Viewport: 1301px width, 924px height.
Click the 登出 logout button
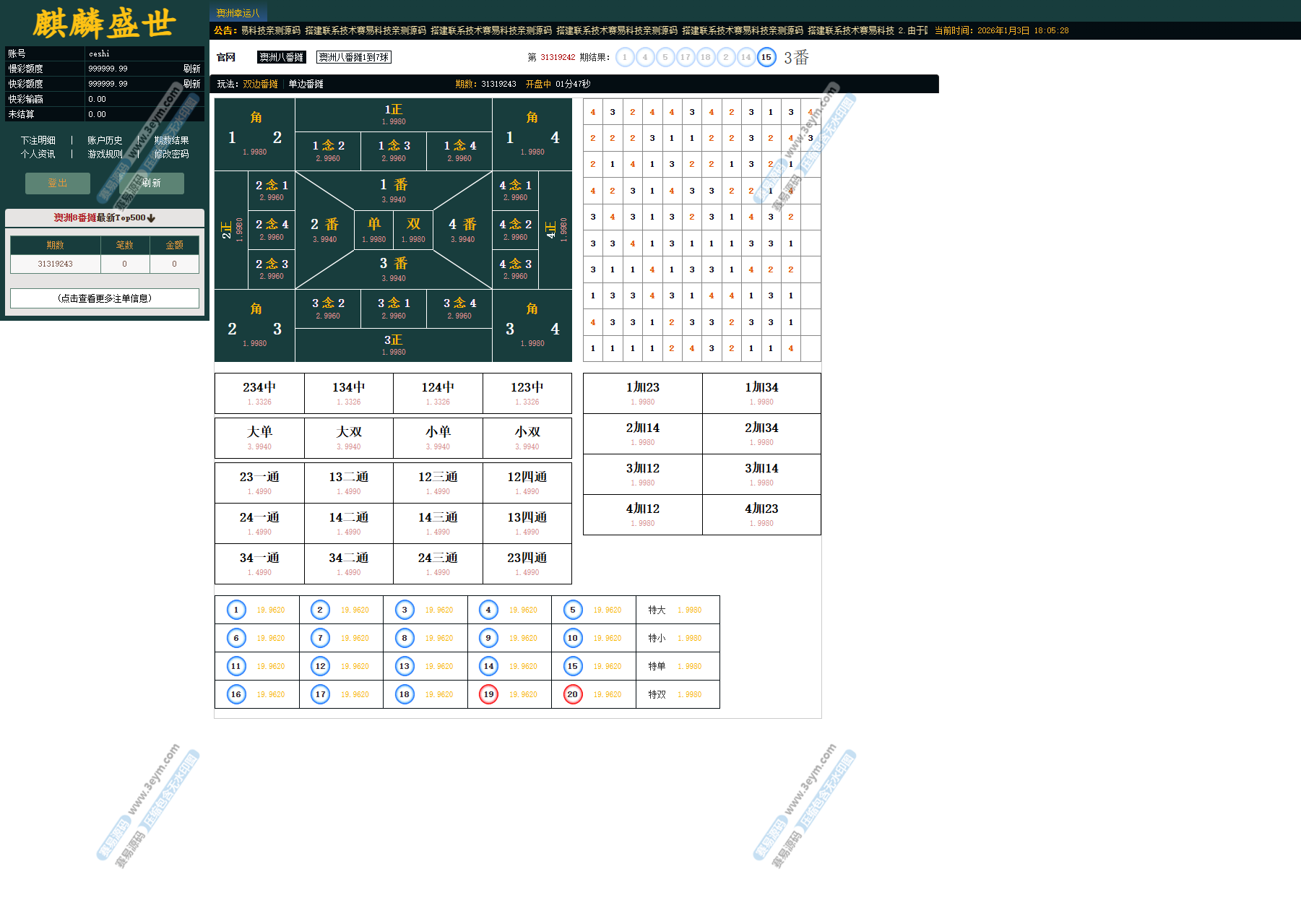pos(58,183)
